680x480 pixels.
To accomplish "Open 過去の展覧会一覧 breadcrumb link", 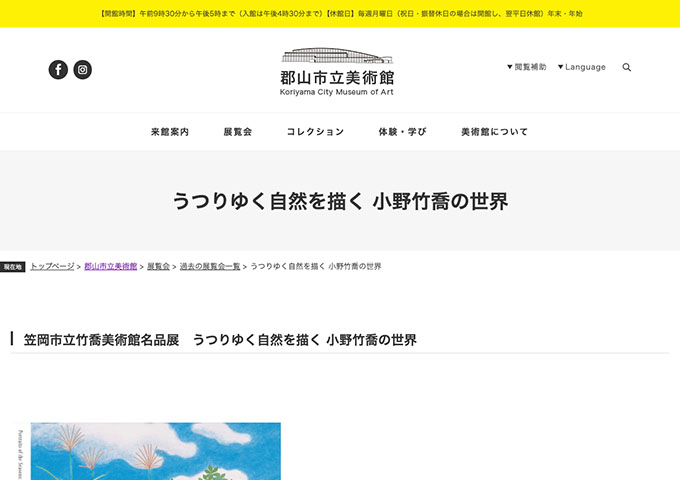I will (x=210, y=266).
